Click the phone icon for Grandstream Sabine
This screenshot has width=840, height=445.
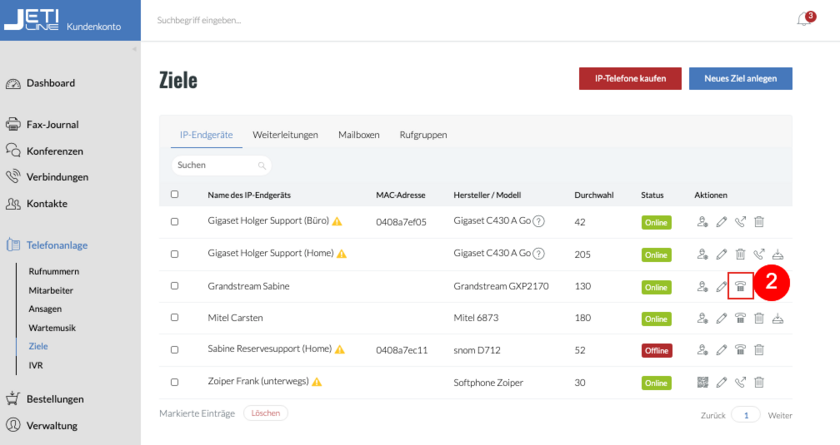pyautogui.click(x=740, y=286)
